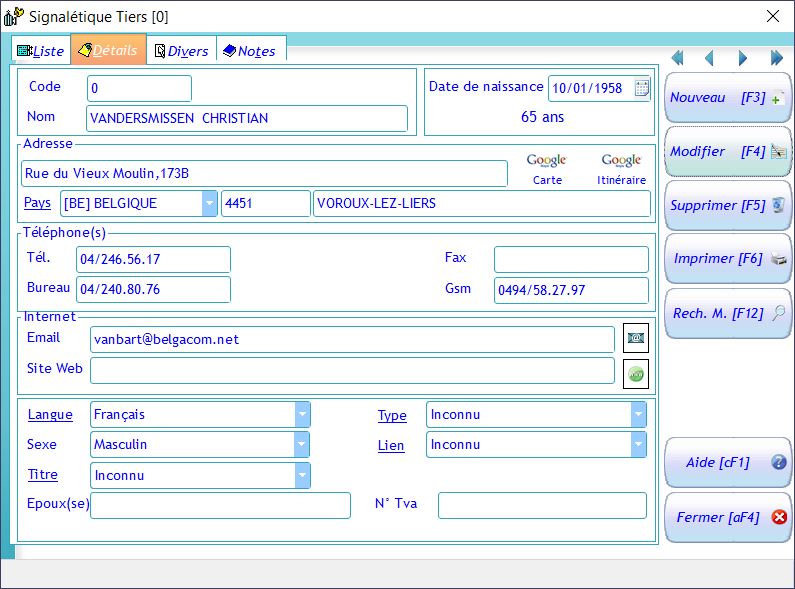Click the Titre label link
This screenshot has height=589, width=795.
coord(43,474)
